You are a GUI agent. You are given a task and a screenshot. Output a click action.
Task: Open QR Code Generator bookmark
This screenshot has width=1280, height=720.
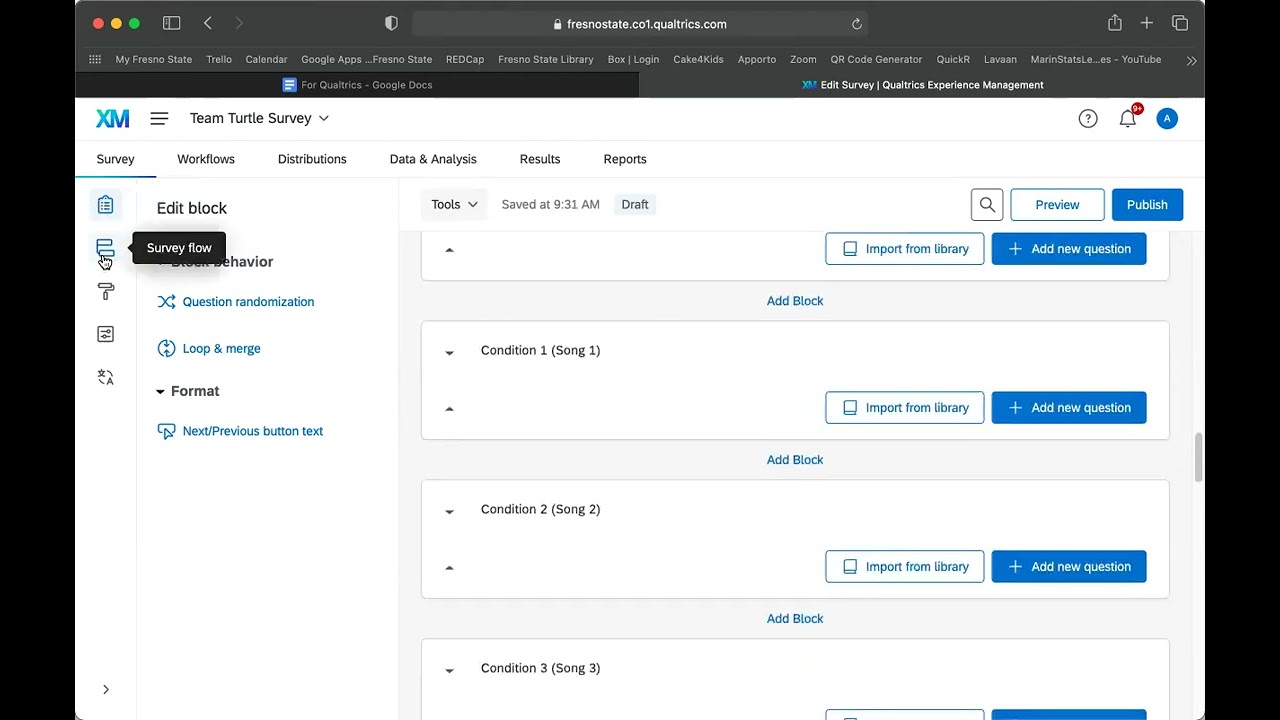876,60
